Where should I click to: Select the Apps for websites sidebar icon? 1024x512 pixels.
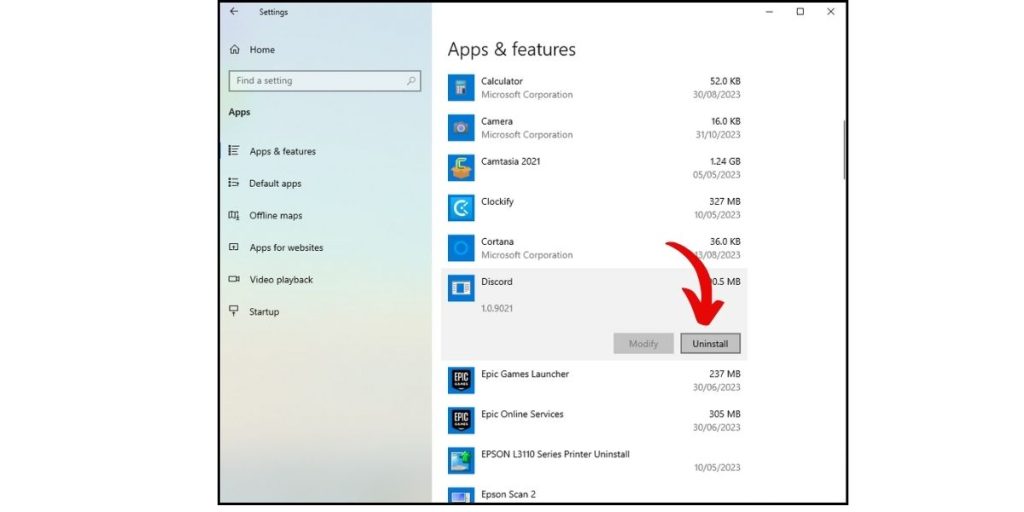click(x=234, y=248)
